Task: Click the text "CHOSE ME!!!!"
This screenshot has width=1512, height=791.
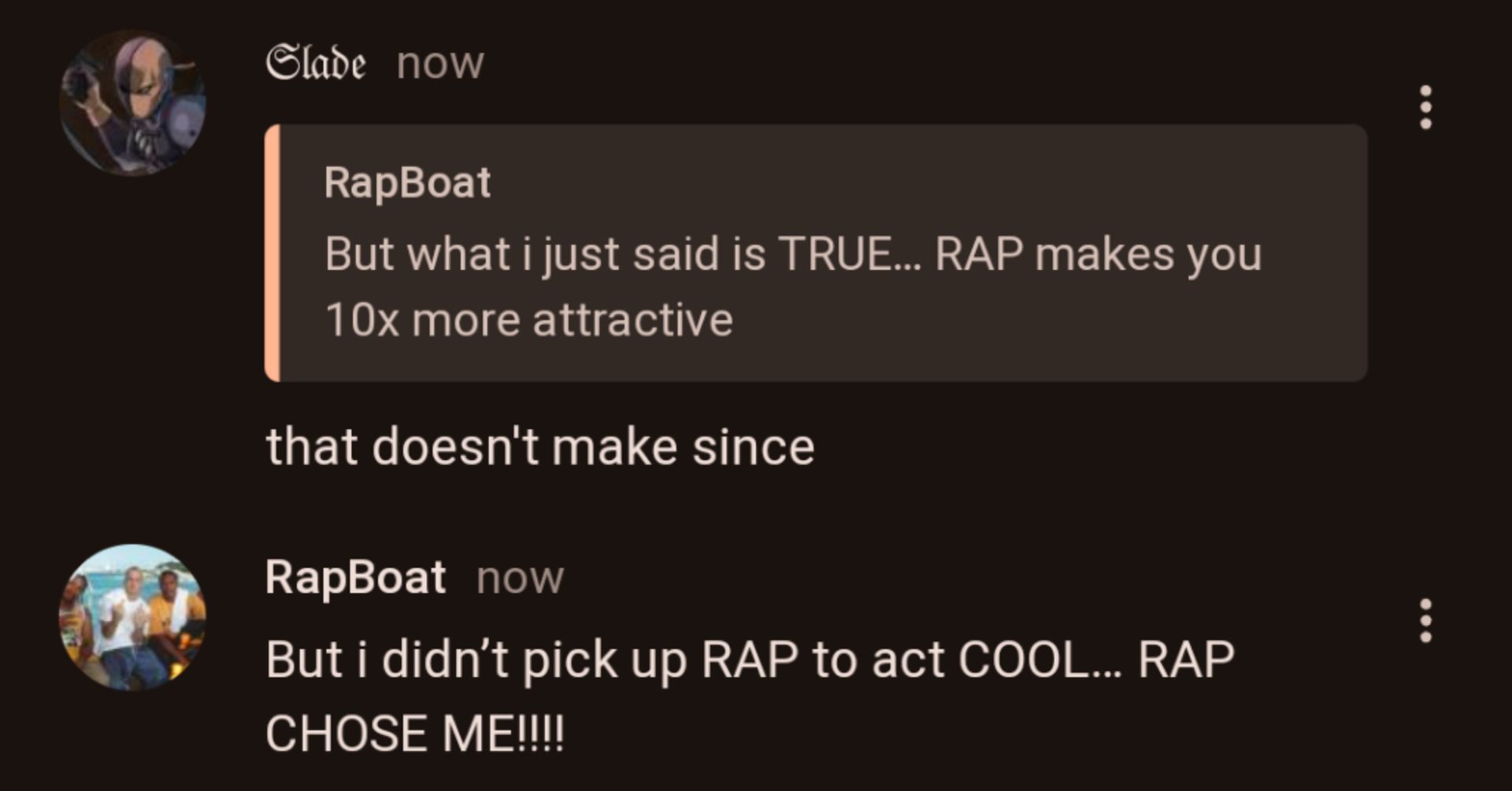Action: point(414,734)
